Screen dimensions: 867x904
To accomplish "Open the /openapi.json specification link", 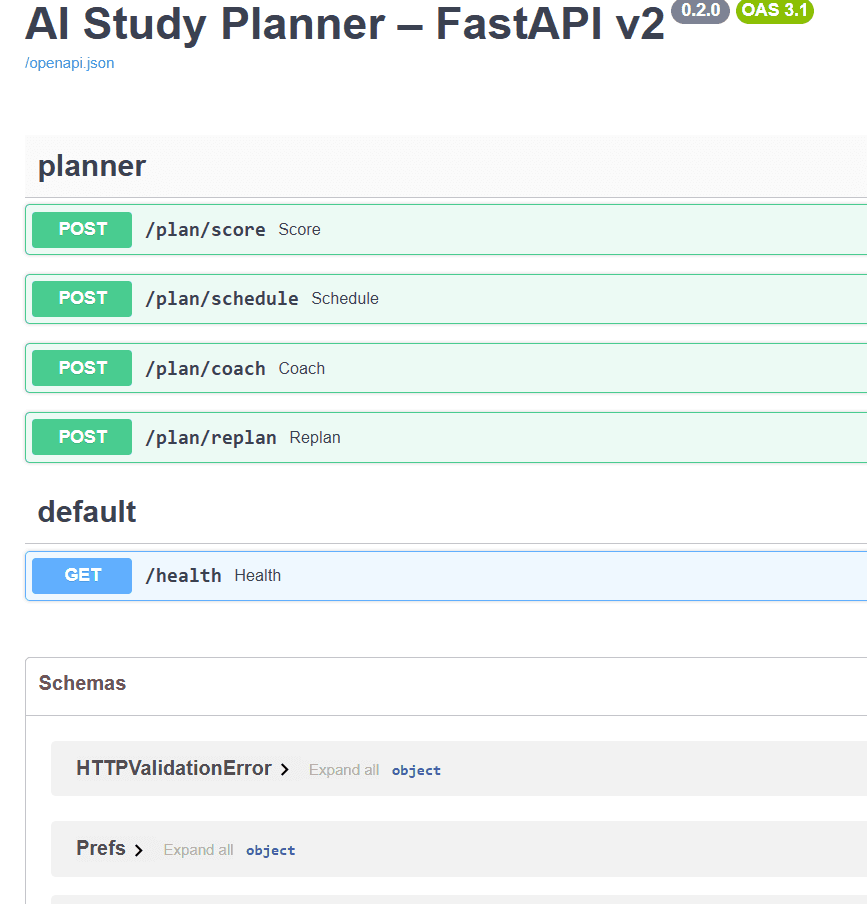I will click(x=69, y=62).
